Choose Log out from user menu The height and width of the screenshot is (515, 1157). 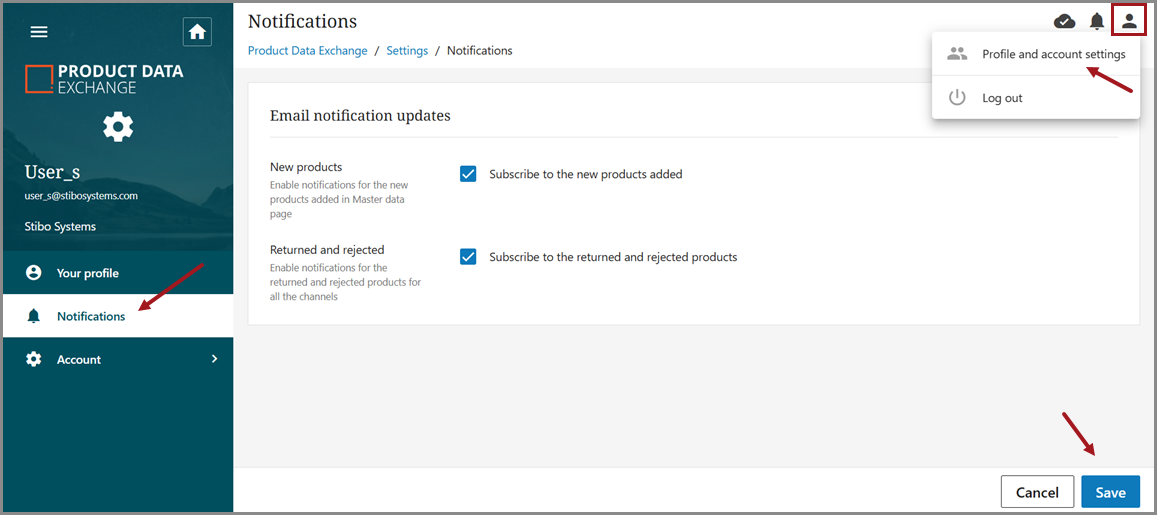click(1002, 98)
